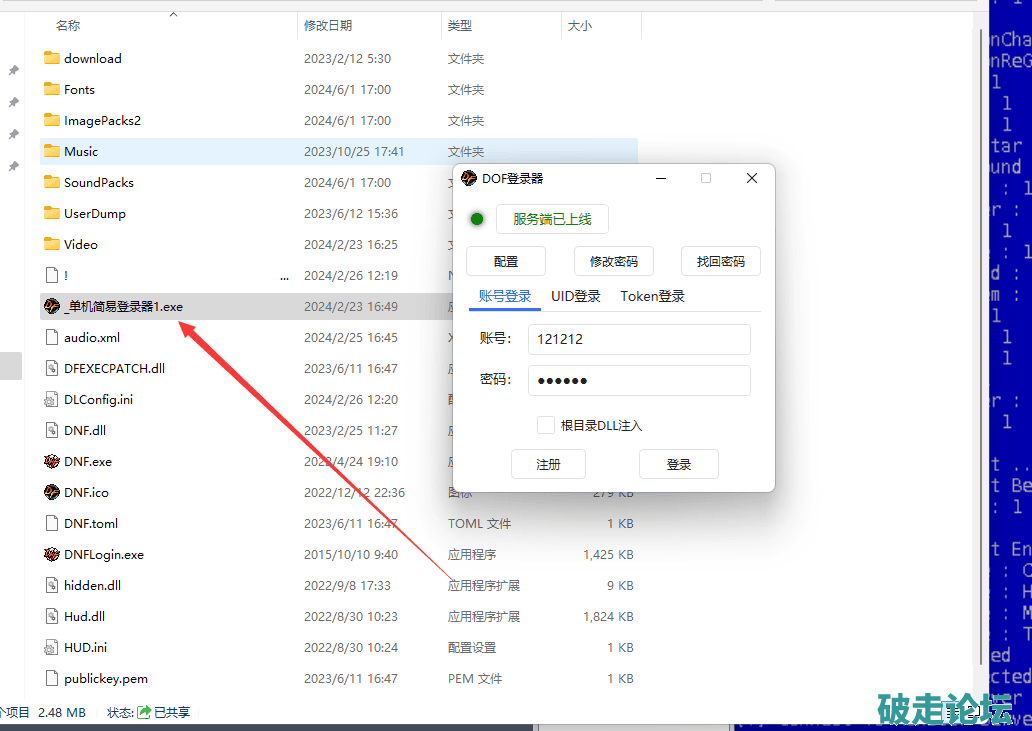The height and width of the screenshot is (731, 1032).
Task: Click the DNF.ico file icon
Action: coord(52,493)
